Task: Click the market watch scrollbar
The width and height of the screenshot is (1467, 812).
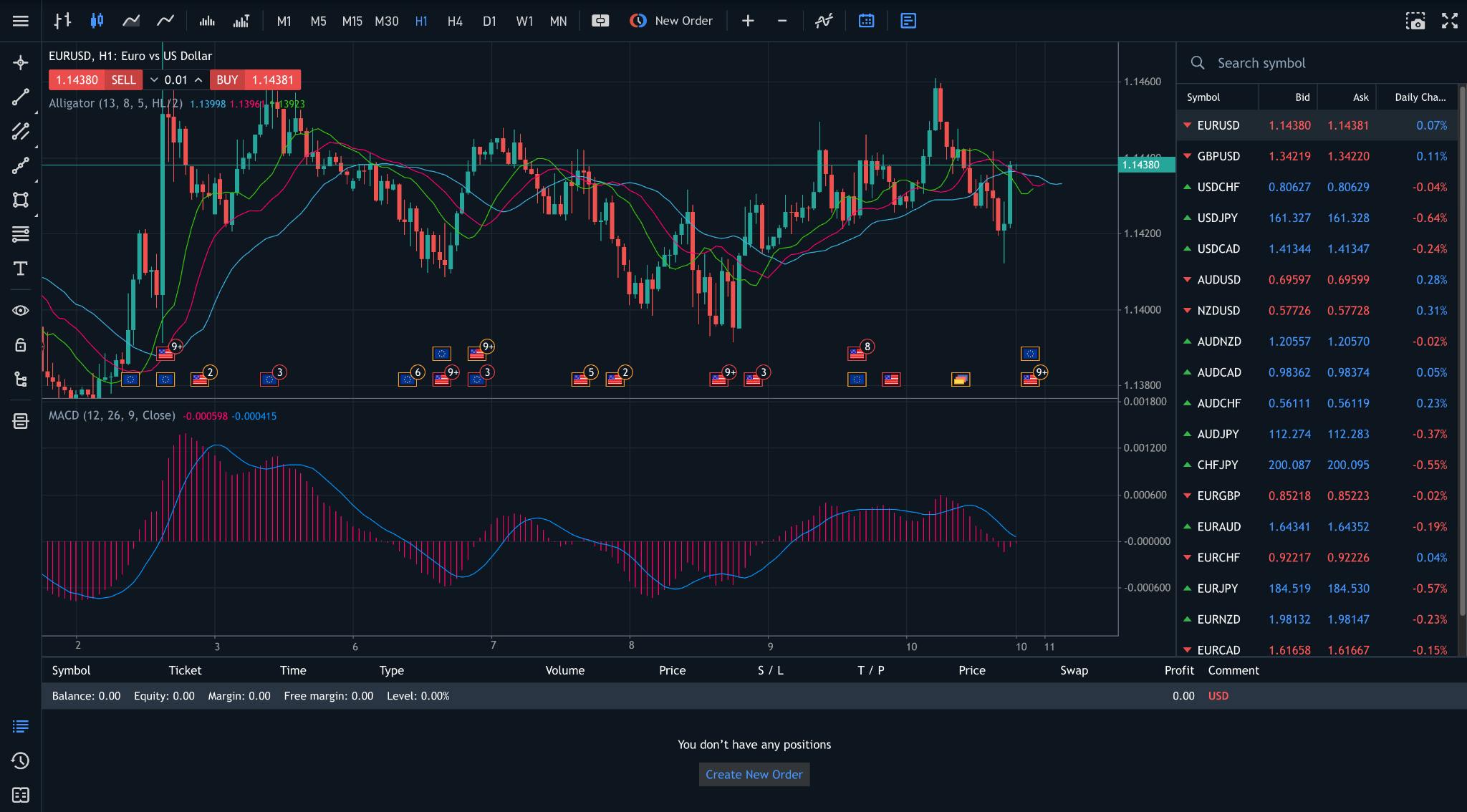Action: (x=1462, y=351)
